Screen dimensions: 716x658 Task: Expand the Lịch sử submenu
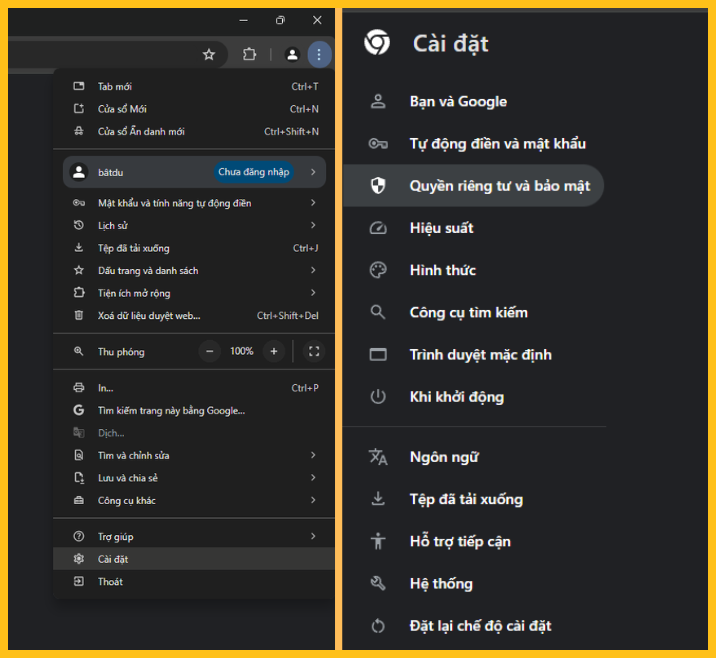[x=313, y=226]
